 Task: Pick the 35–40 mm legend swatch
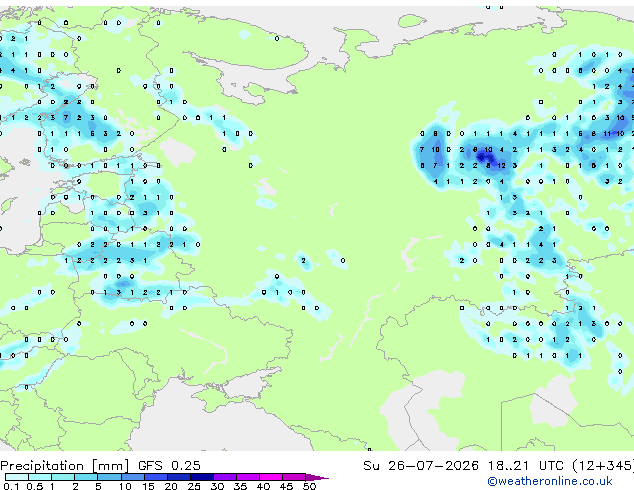[248, 477]
